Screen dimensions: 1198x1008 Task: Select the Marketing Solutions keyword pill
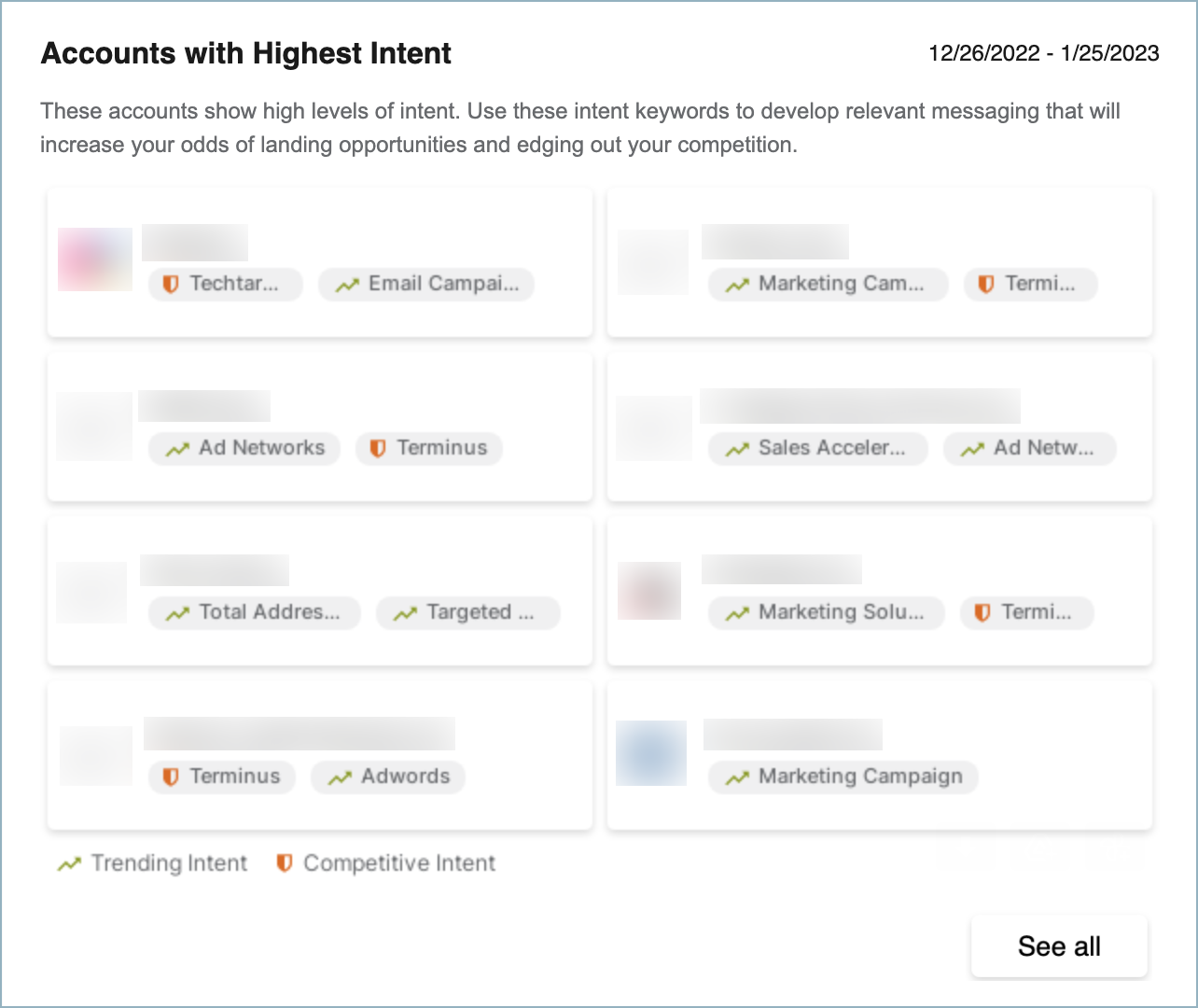(825, 612)
